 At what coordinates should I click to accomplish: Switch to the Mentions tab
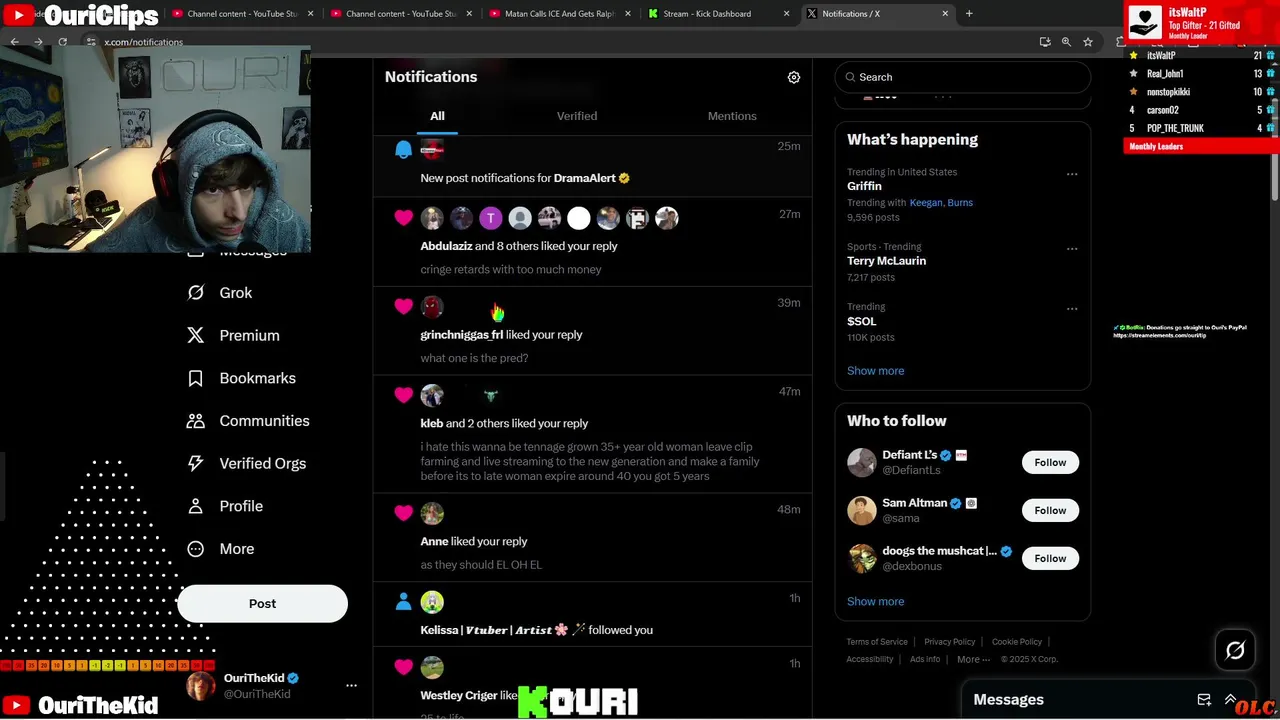click(732, 116)
